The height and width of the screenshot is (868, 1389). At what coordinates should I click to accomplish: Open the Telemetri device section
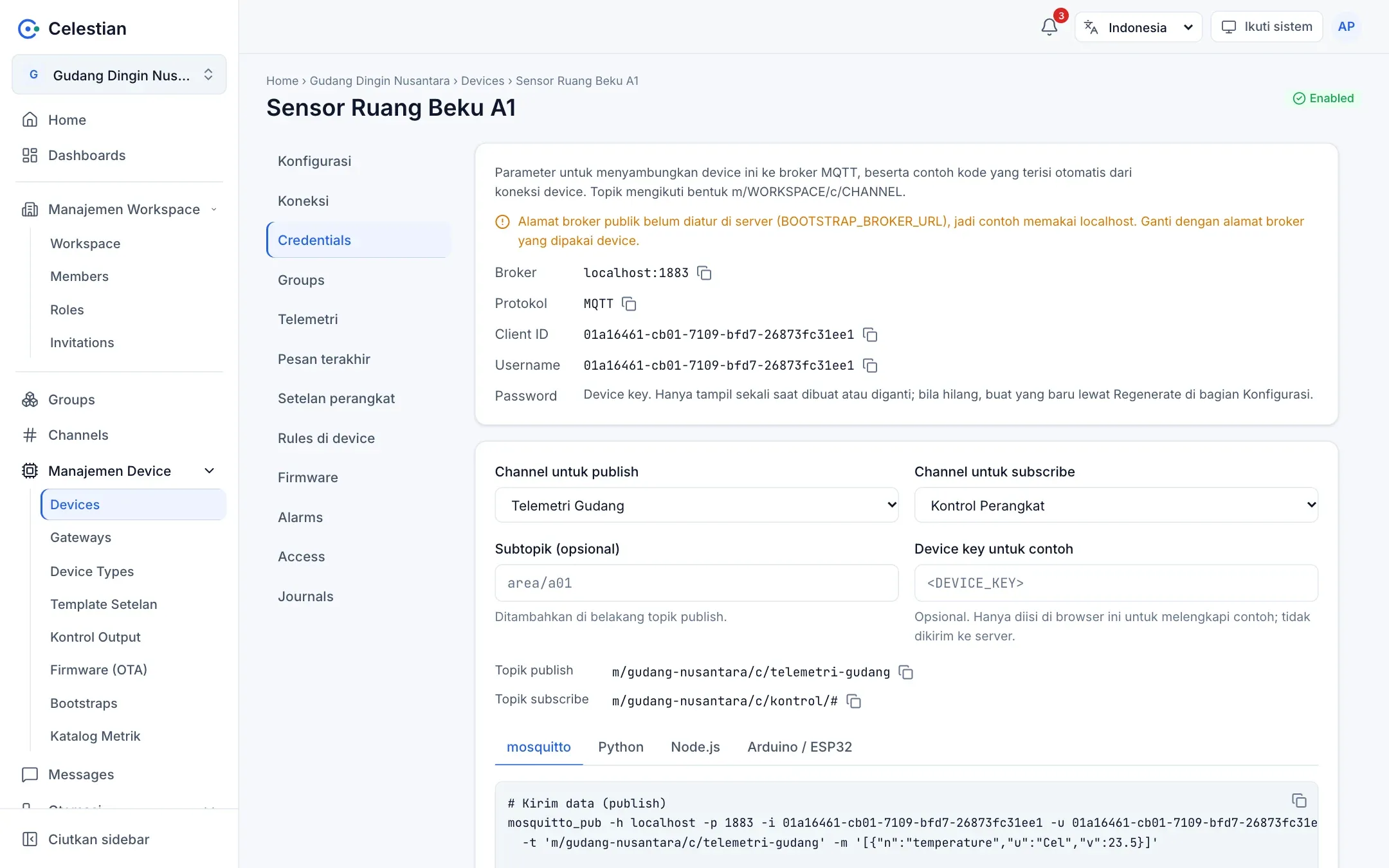tap(359, 319)
